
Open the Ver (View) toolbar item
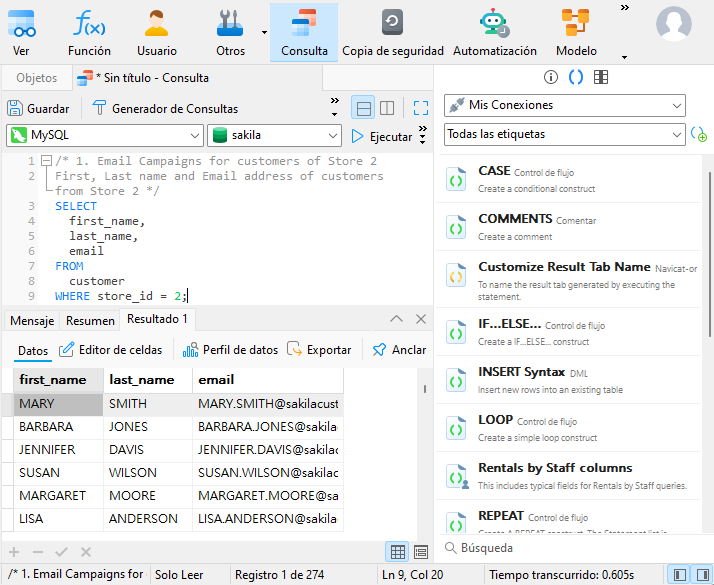pos(21,33)
